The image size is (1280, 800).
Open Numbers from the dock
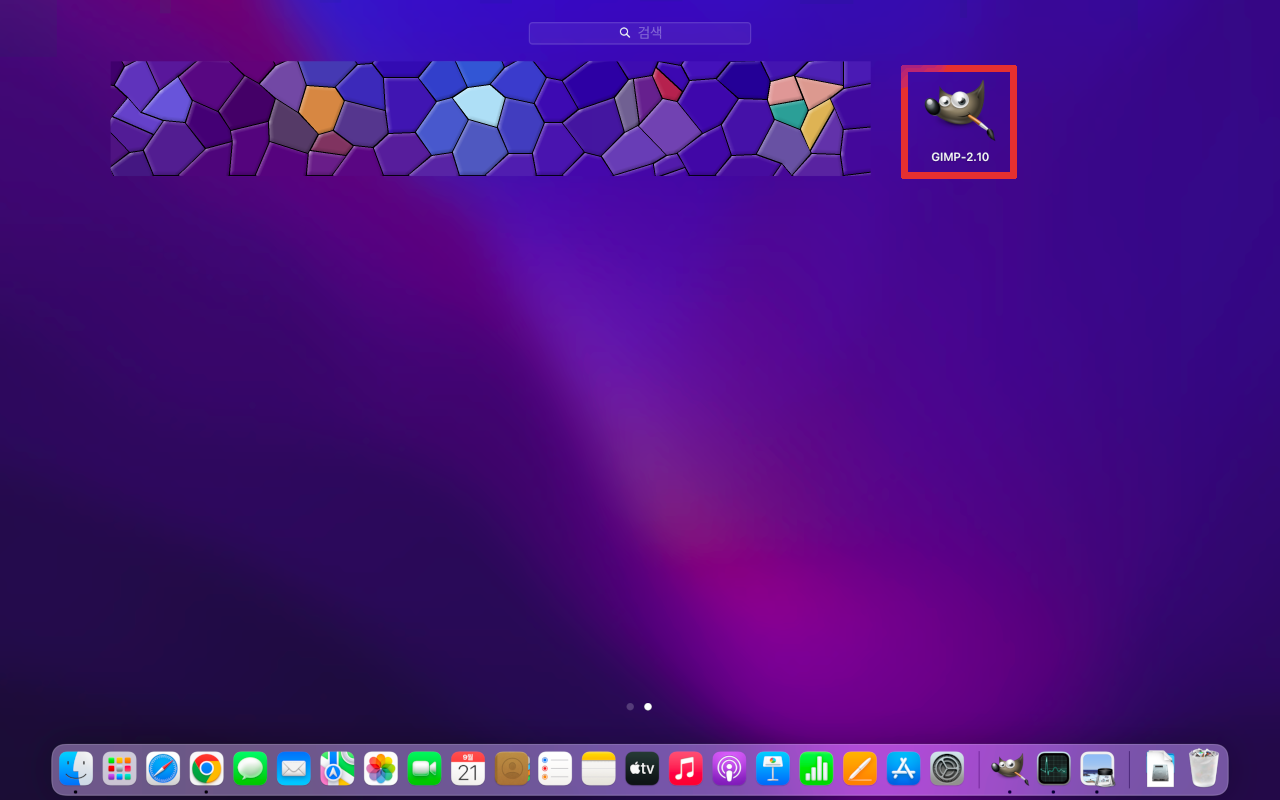817,768
